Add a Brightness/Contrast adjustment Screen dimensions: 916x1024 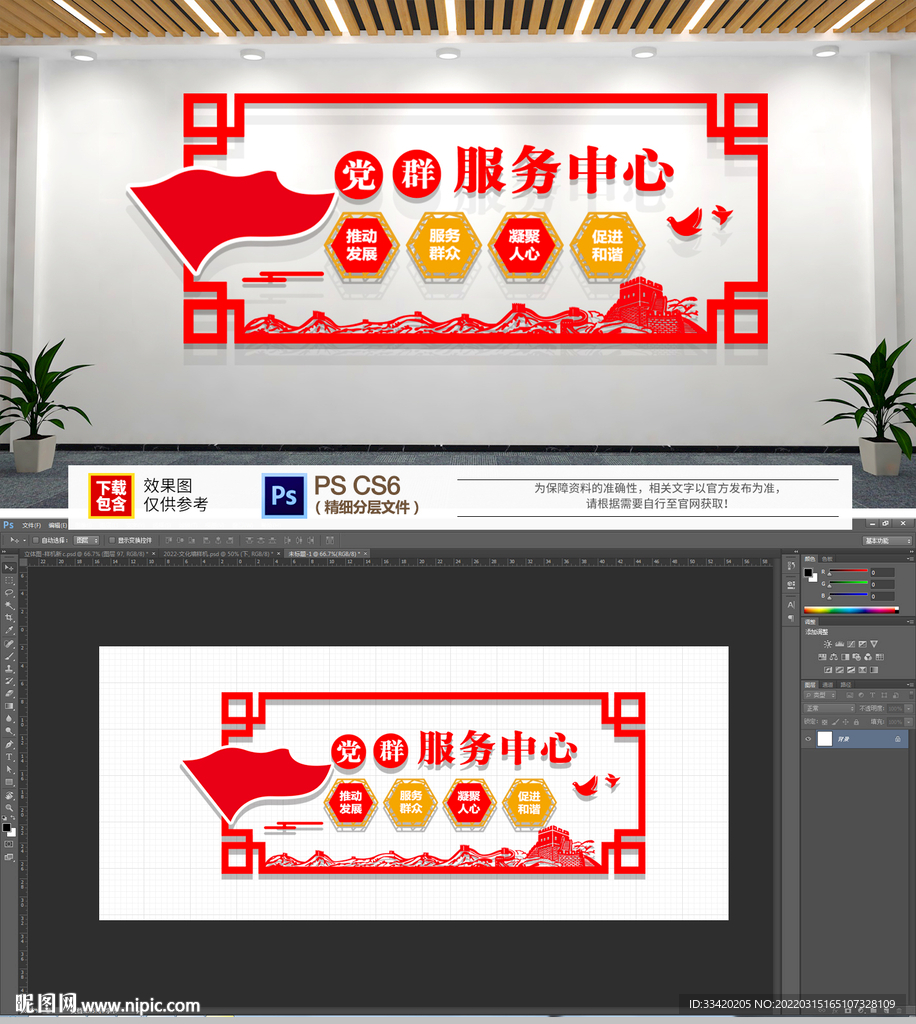(x=828, y=644)
